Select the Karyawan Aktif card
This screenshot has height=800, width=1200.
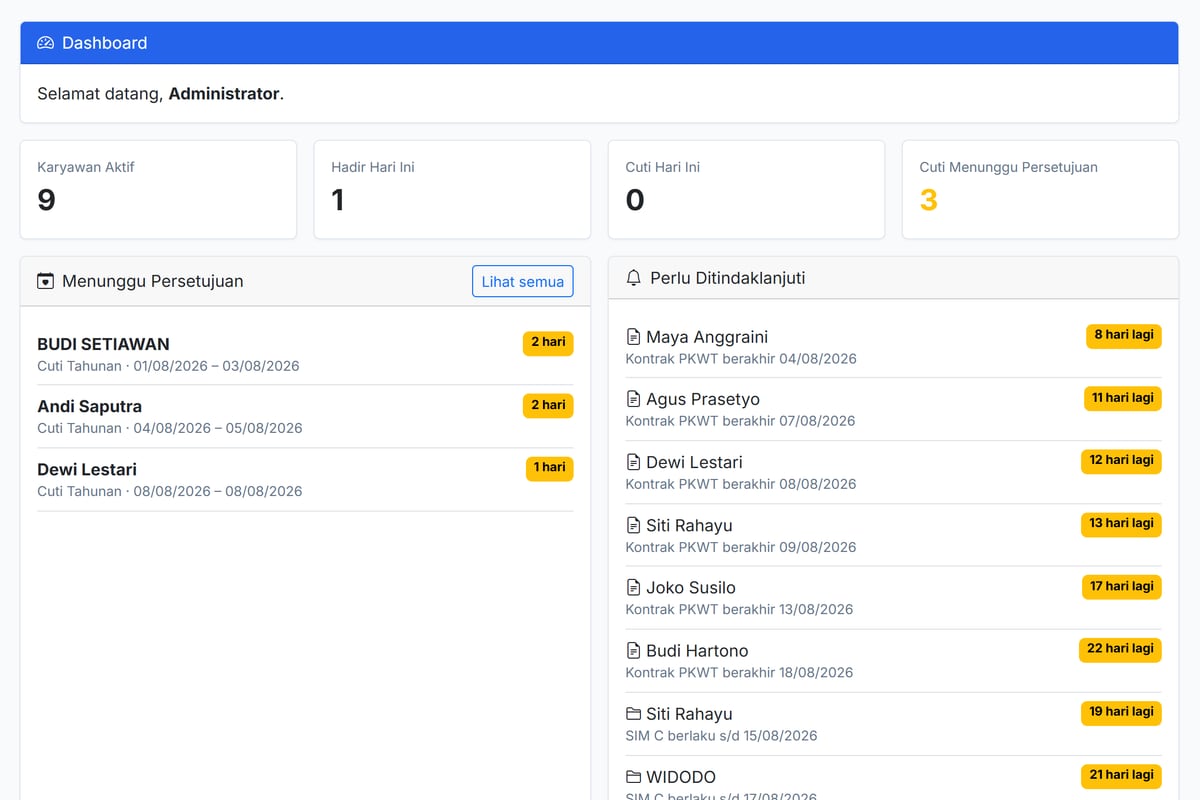(158, 189)
